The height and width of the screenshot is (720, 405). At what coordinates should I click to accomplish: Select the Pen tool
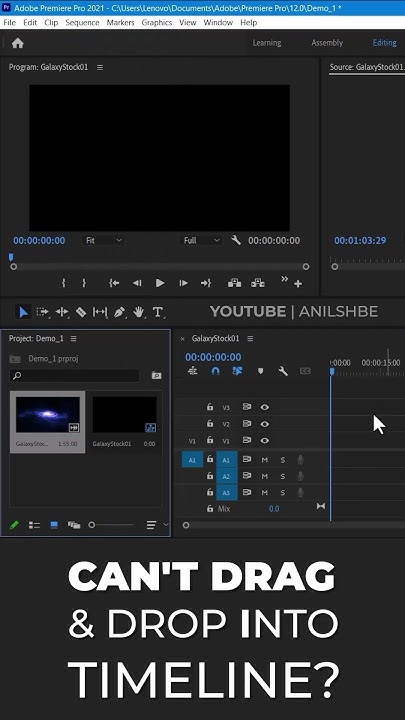(119, 312)
